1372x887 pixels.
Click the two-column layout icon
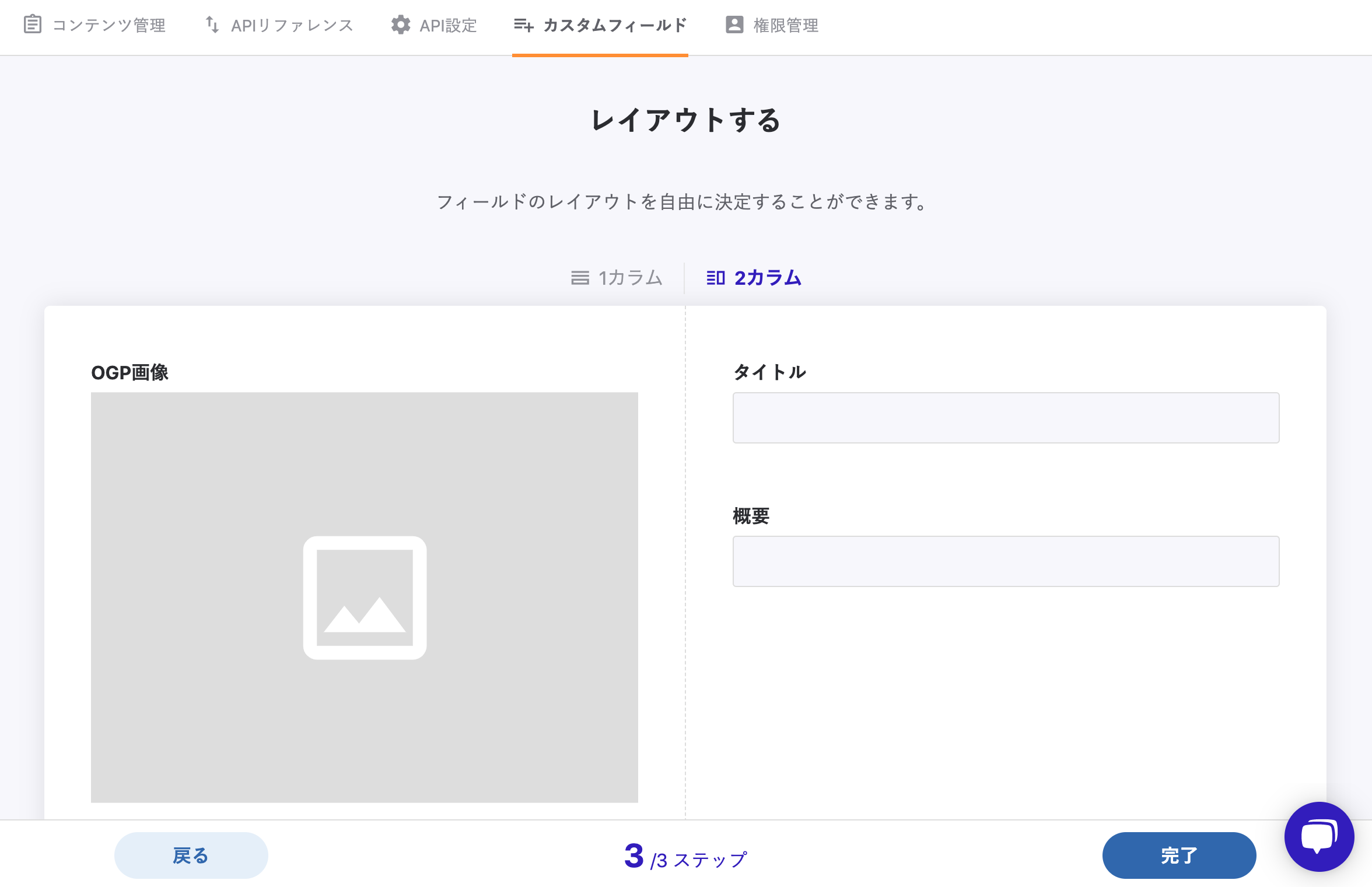716,278
